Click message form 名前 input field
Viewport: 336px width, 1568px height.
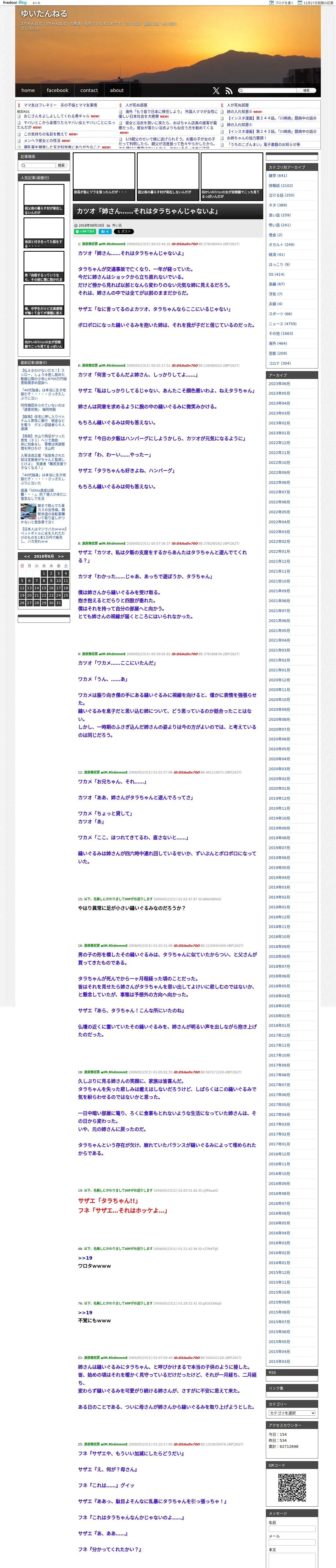tap(292, 1529)
